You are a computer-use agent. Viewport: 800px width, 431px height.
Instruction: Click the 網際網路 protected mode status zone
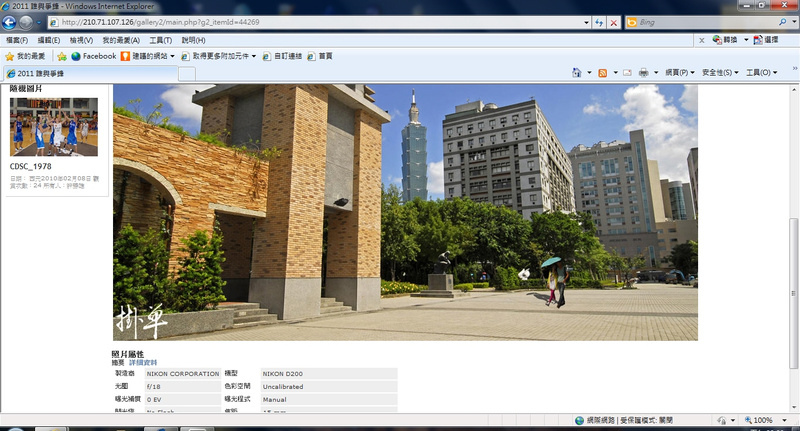pyautogui.click(x=624, y=420)
